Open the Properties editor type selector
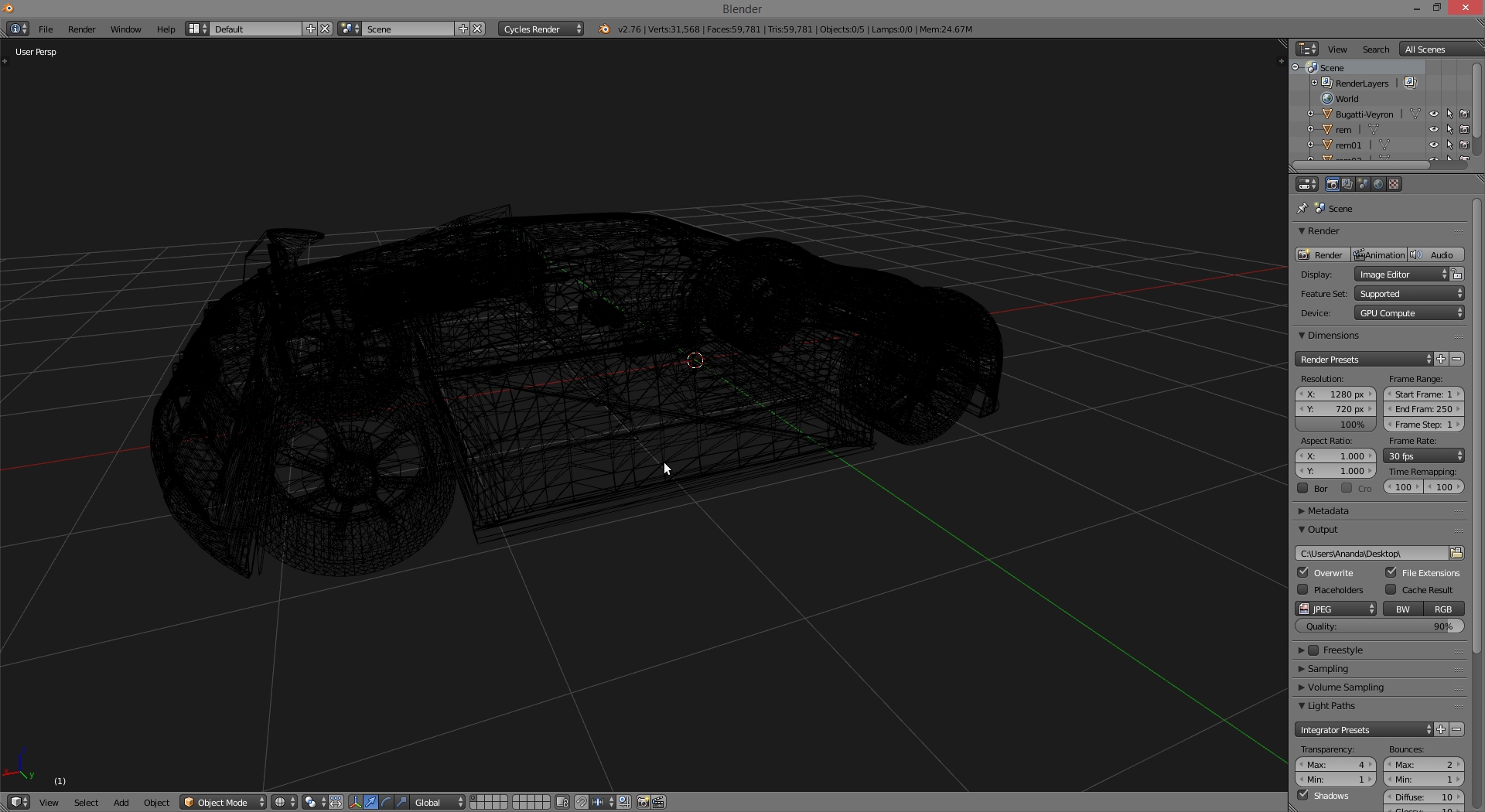Screen dimensions: 1485x812 [1307, 184]
